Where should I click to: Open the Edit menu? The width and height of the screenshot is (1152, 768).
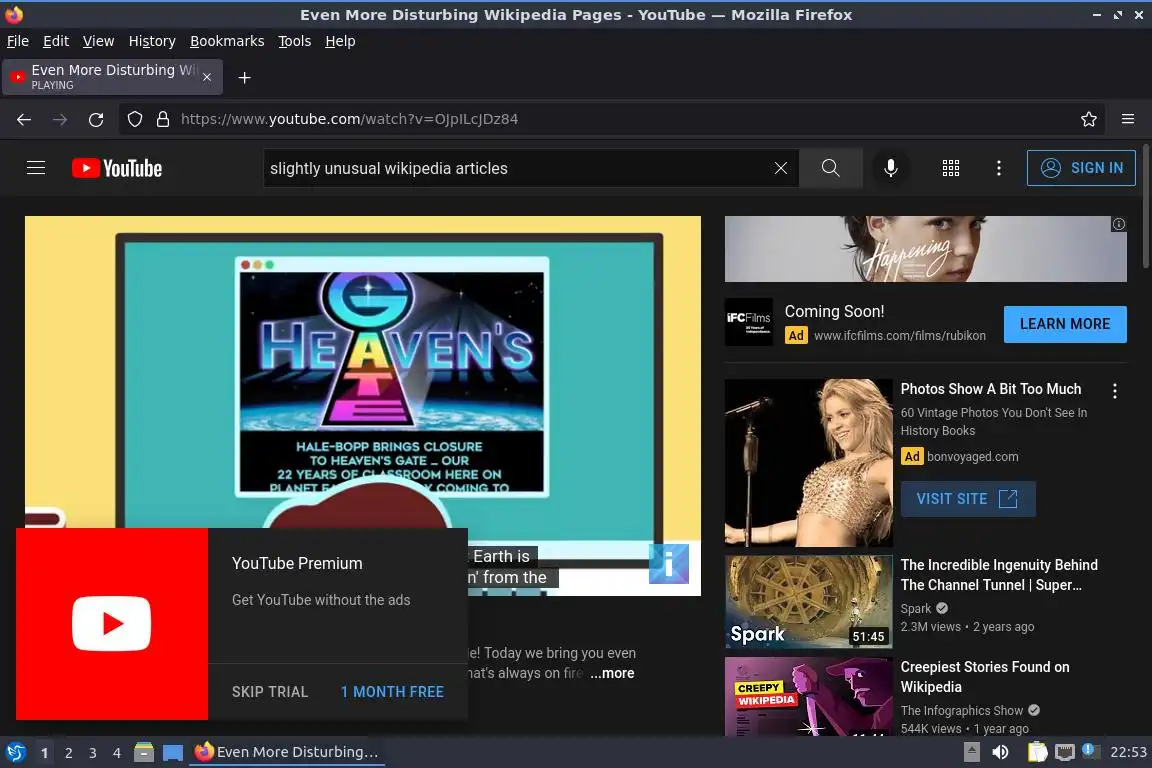tap(56, 41)
